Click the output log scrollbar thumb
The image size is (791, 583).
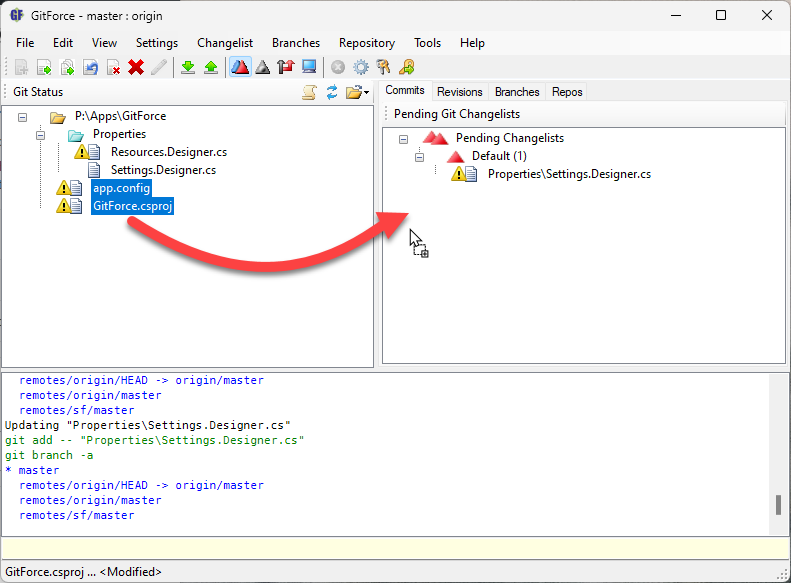tap(778, 505)
